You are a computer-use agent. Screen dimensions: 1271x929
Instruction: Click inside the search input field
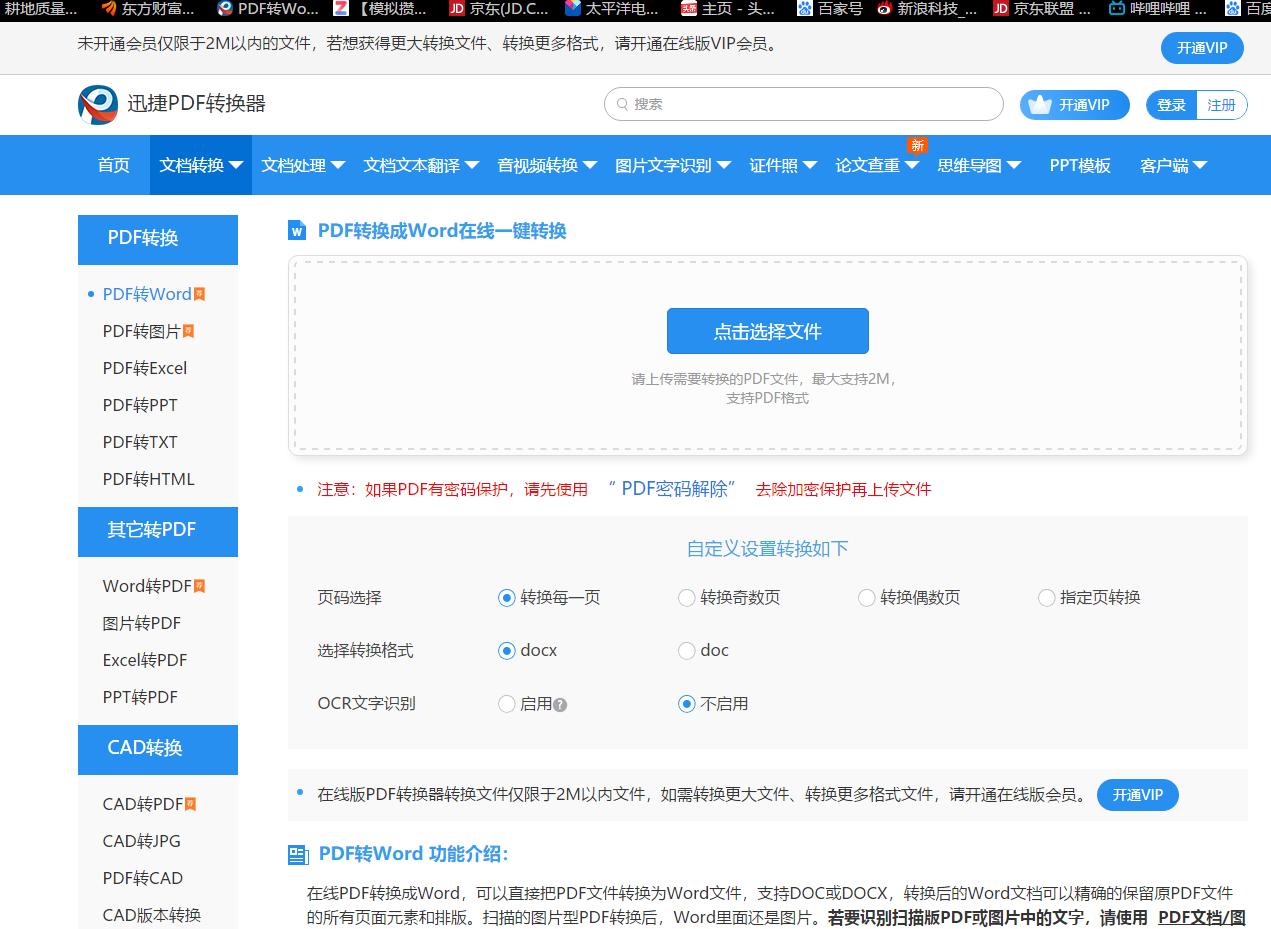click(x=800, y=104)
